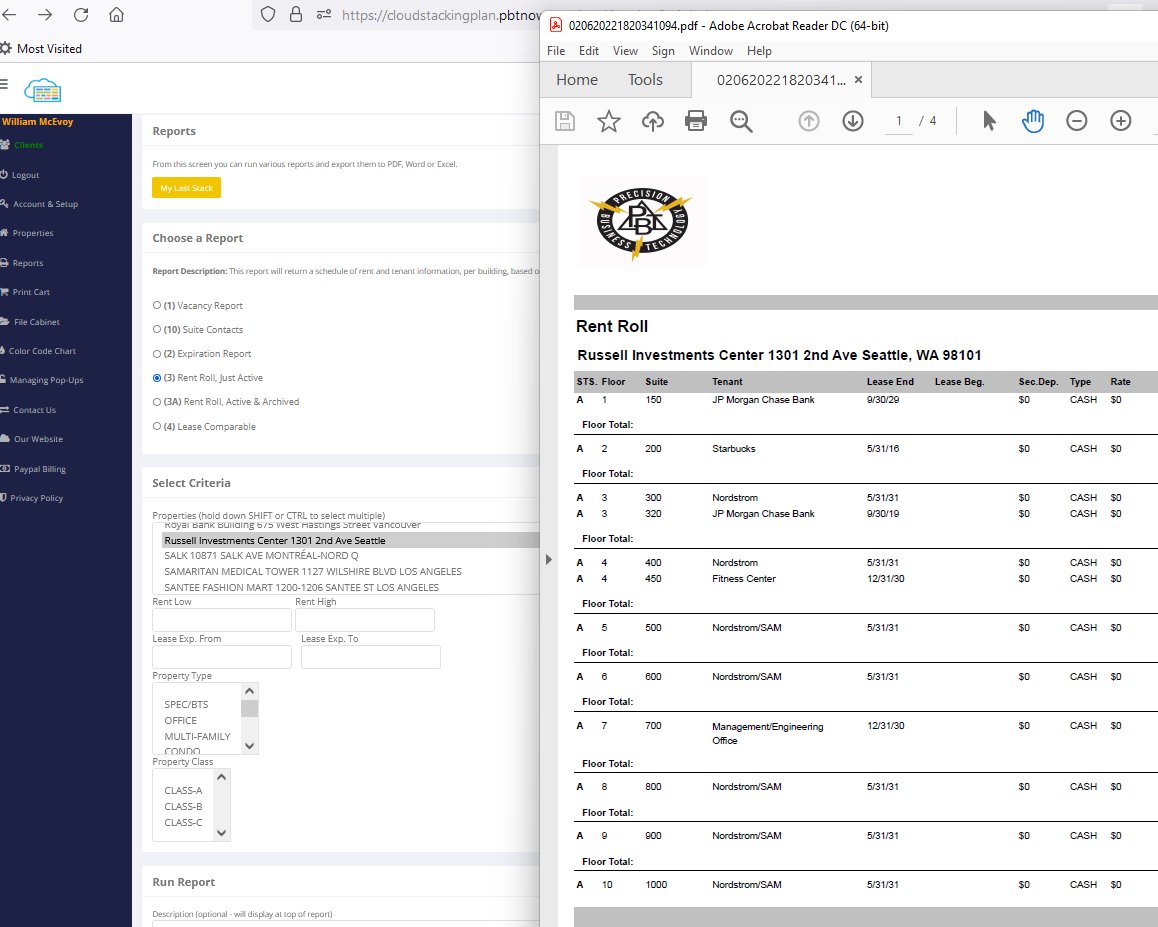Open Account & Setup in sidebar
Image resolution: width=1158 pixels, height=927 pixels.
(x=45, y=204)
